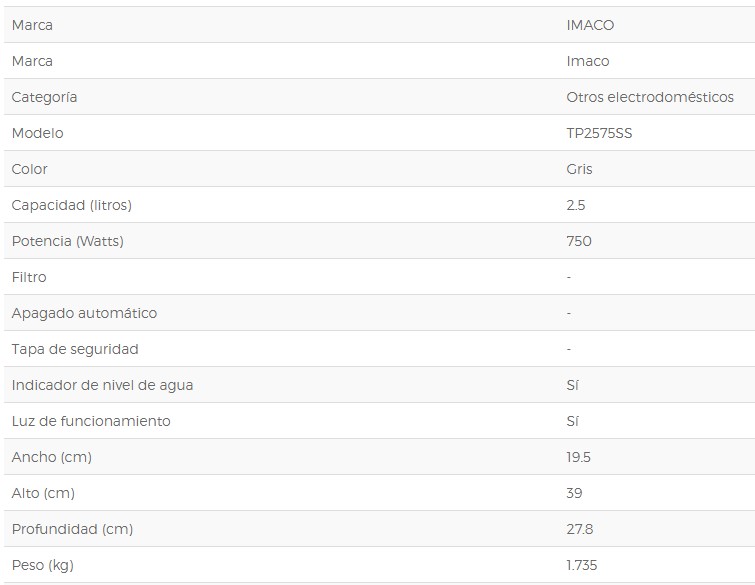Select the Otros electrodomésticos category value
The width and height of the screenshot is (755, 585).
pyautogui.click(x=650, y=97)
